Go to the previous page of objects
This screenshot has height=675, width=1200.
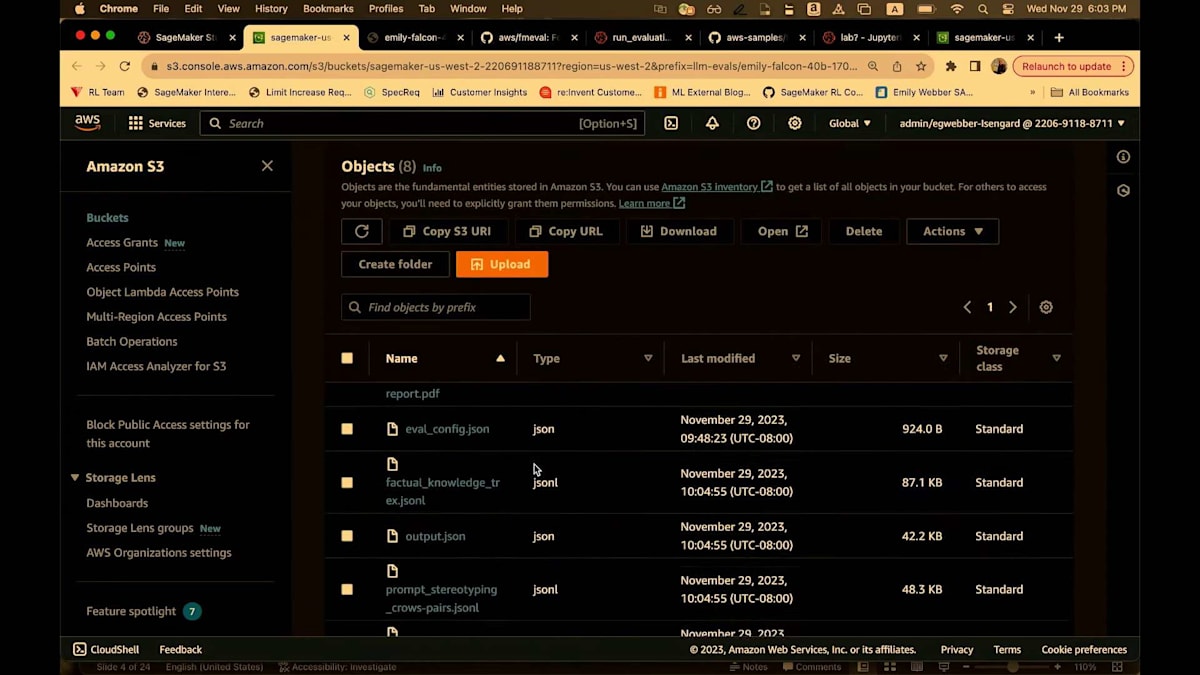tap(967, 307)
